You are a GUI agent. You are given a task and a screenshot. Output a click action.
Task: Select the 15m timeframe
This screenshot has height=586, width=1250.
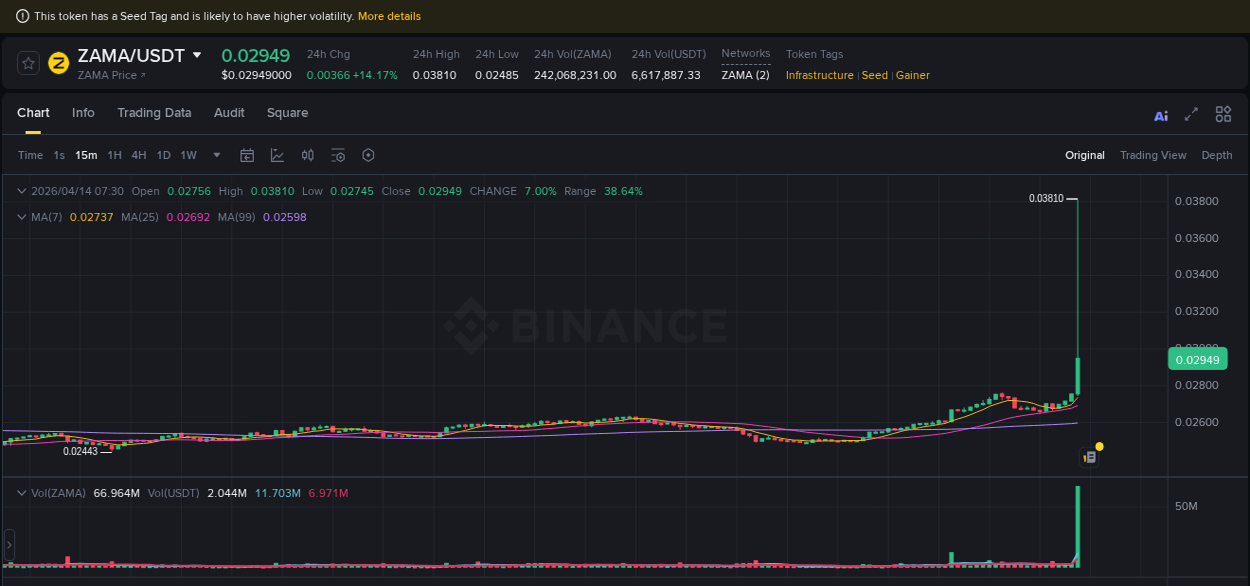pos(86,155)
